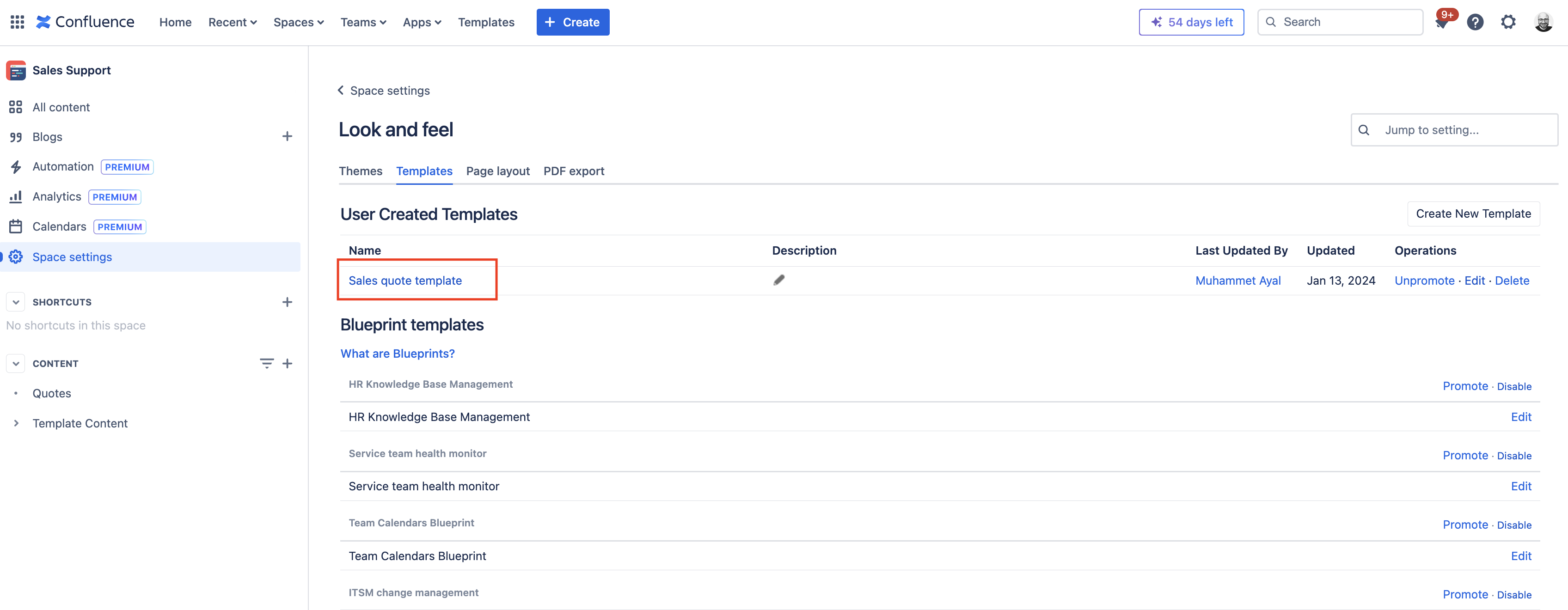This screenshot has height=610, width=1568.
Task: Focus the top Search field
Action: [x=1340, y=22]
